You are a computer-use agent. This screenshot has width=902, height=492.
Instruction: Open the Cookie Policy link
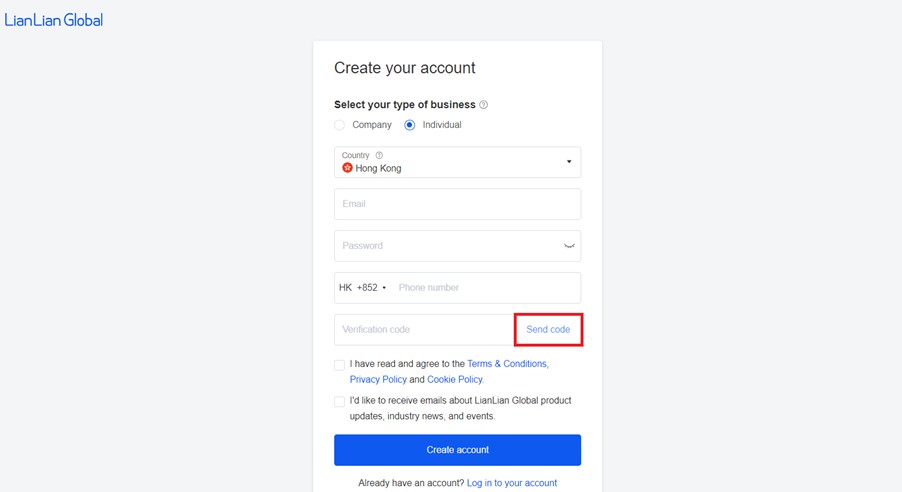pos(455,379)
